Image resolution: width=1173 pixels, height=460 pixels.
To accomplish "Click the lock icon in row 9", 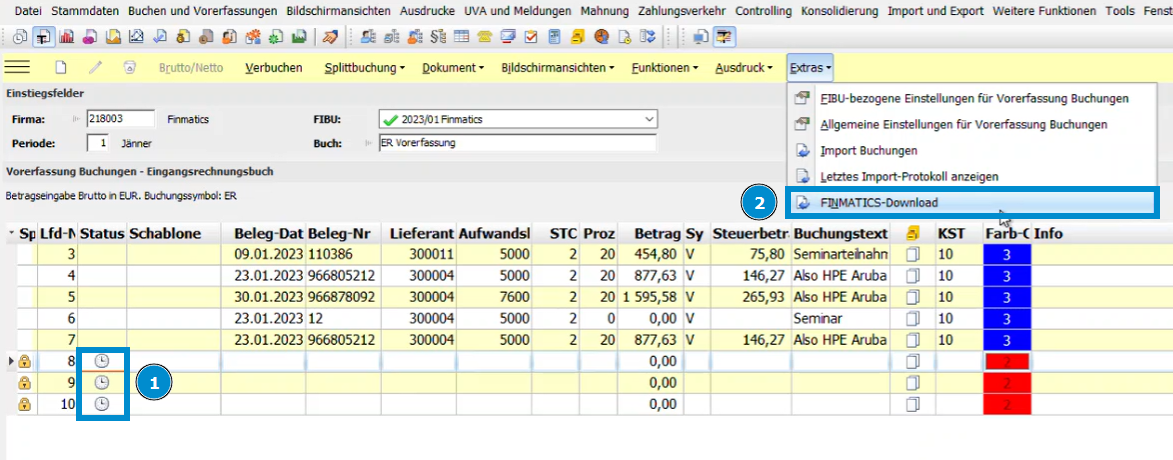I will (x=25, y=383).
